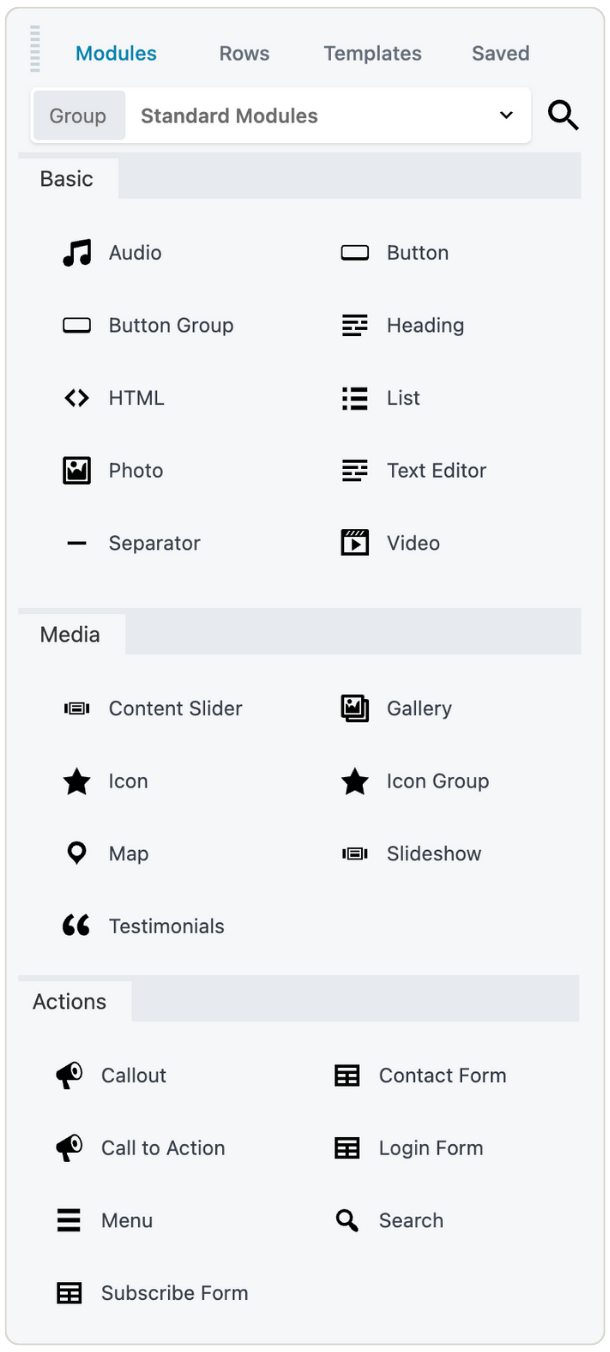Screen dimensions: 610x1352
Task: Open the Group selector
Action: [79, 115]
